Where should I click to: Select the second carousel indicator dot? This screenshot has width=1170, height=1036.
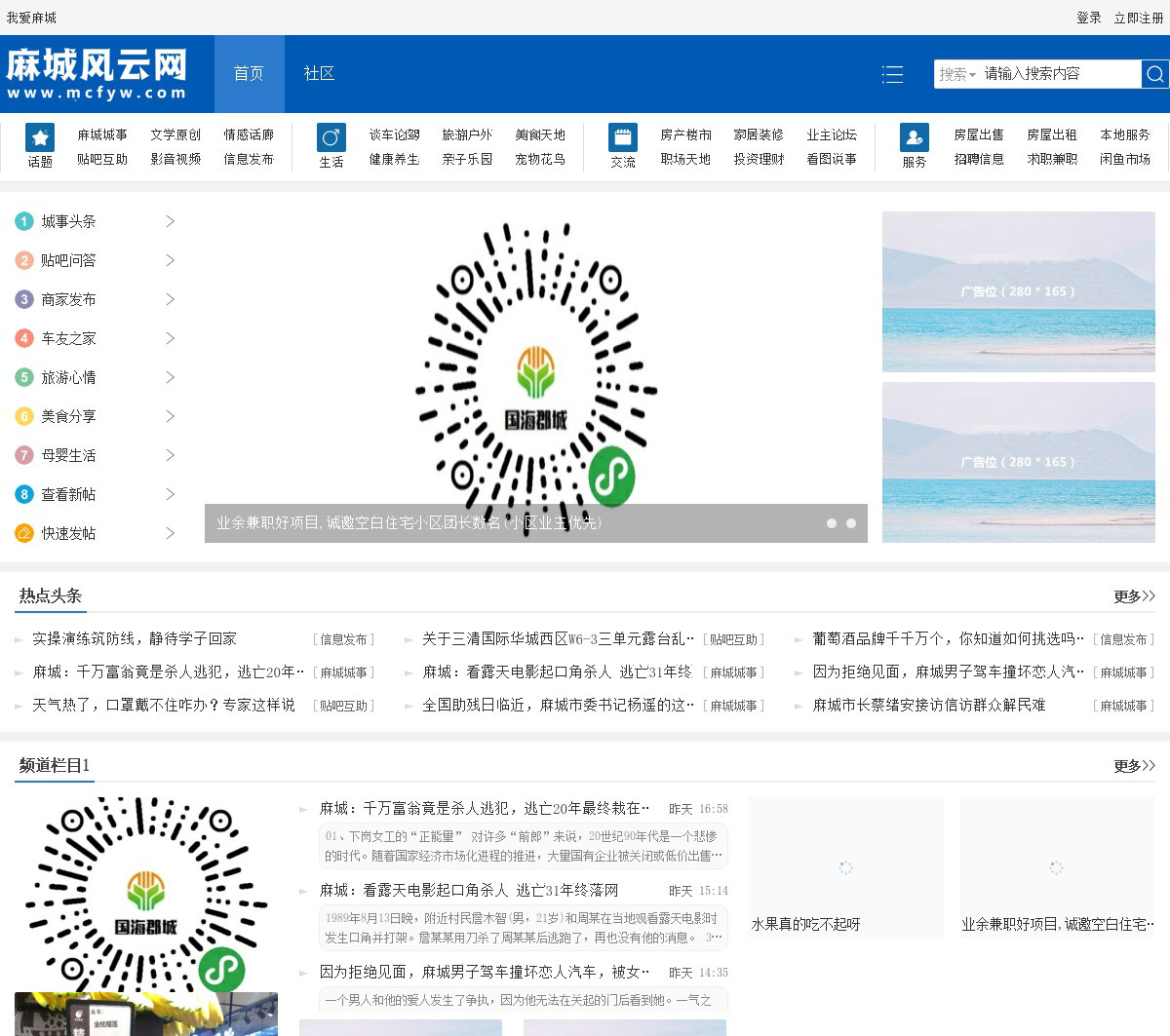click(851, 523)
